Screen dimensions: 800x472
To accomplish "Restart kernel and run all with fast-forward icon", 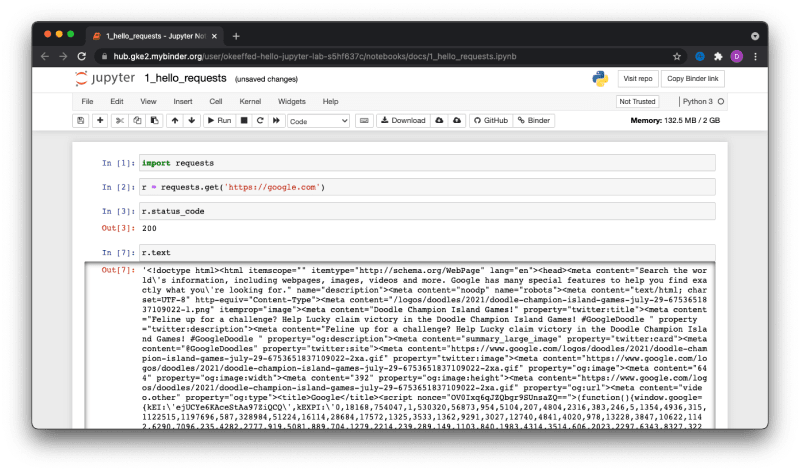I will coord(276,120).
